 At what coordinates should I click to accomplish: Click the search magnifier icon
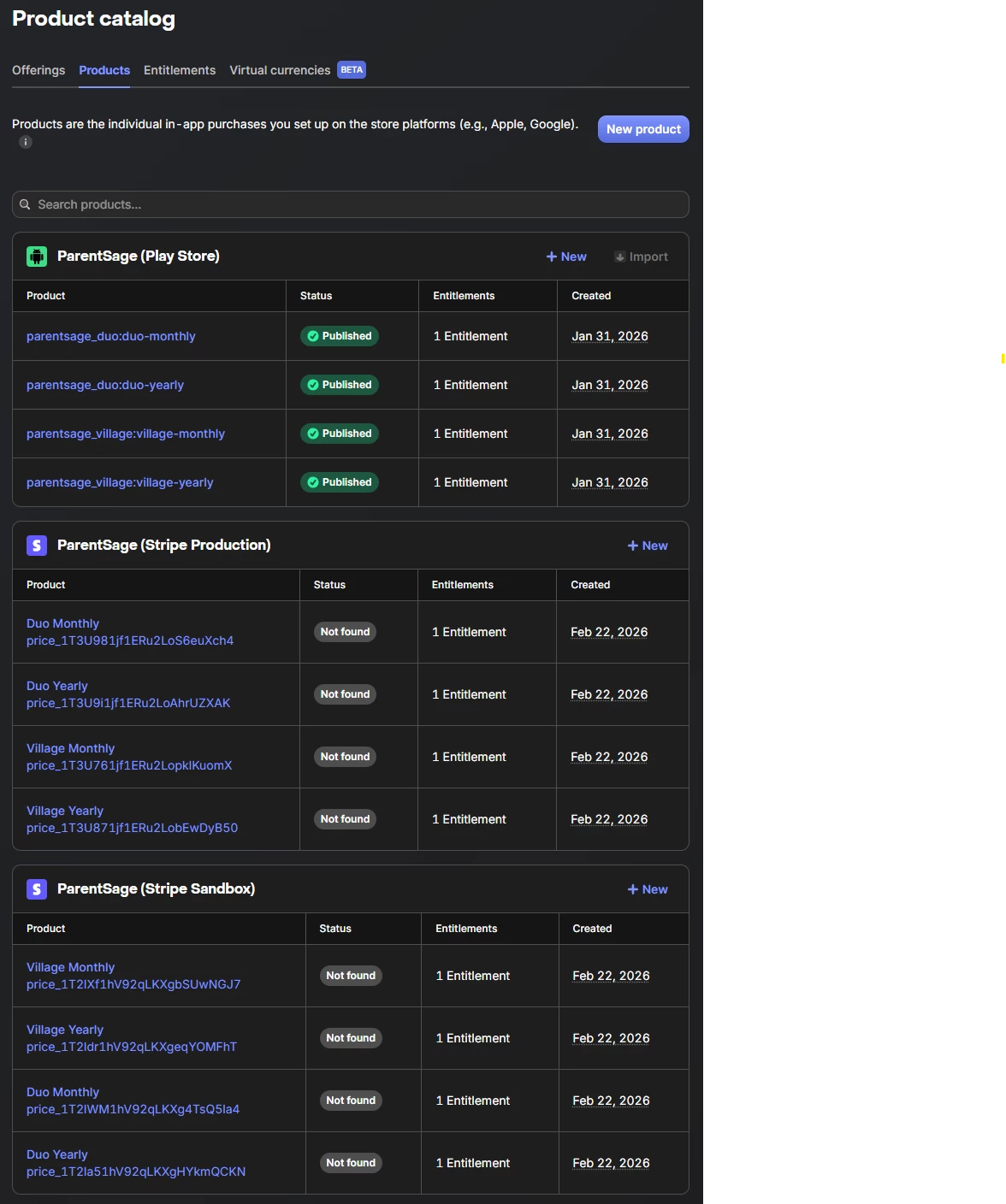pos(25,204)
